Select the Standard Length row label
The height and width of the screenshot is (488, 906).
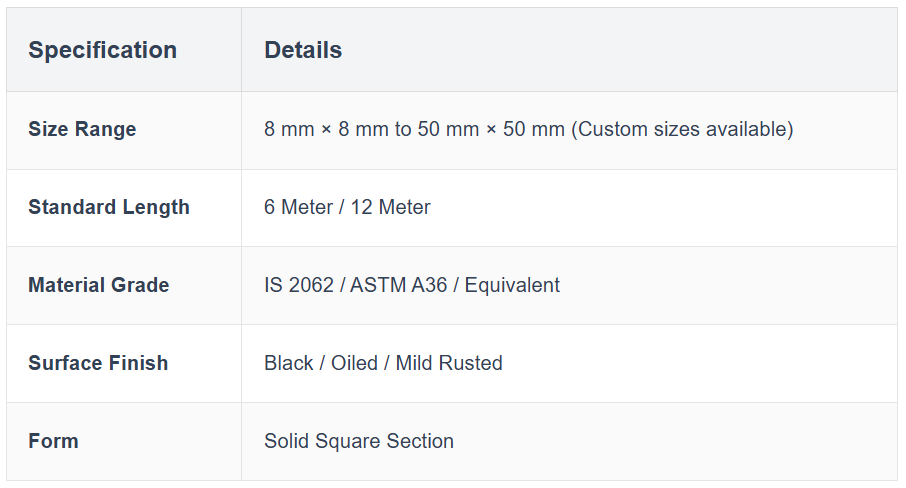pos(109,207)
